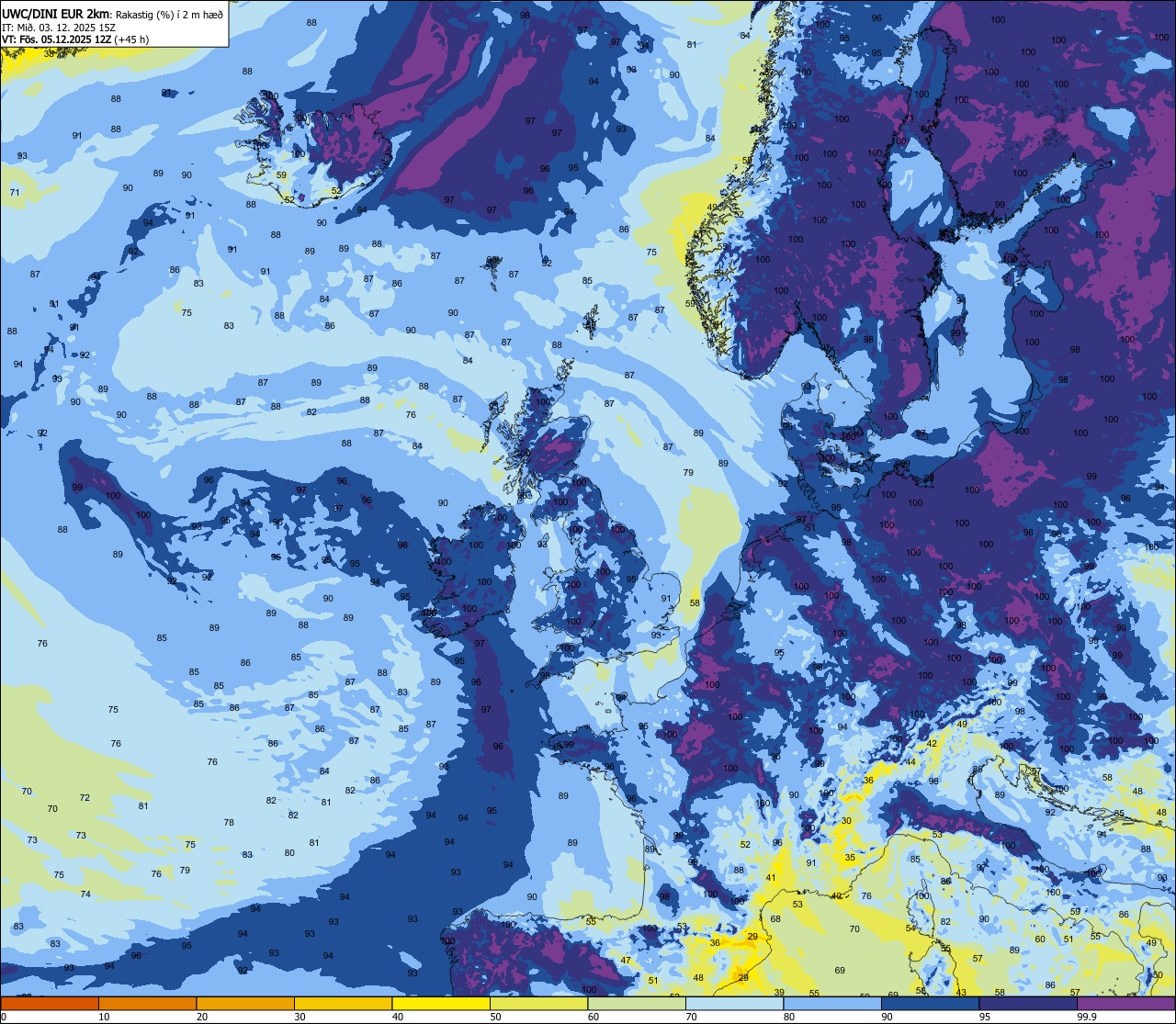Click the map value "78"

coord(229,822)
